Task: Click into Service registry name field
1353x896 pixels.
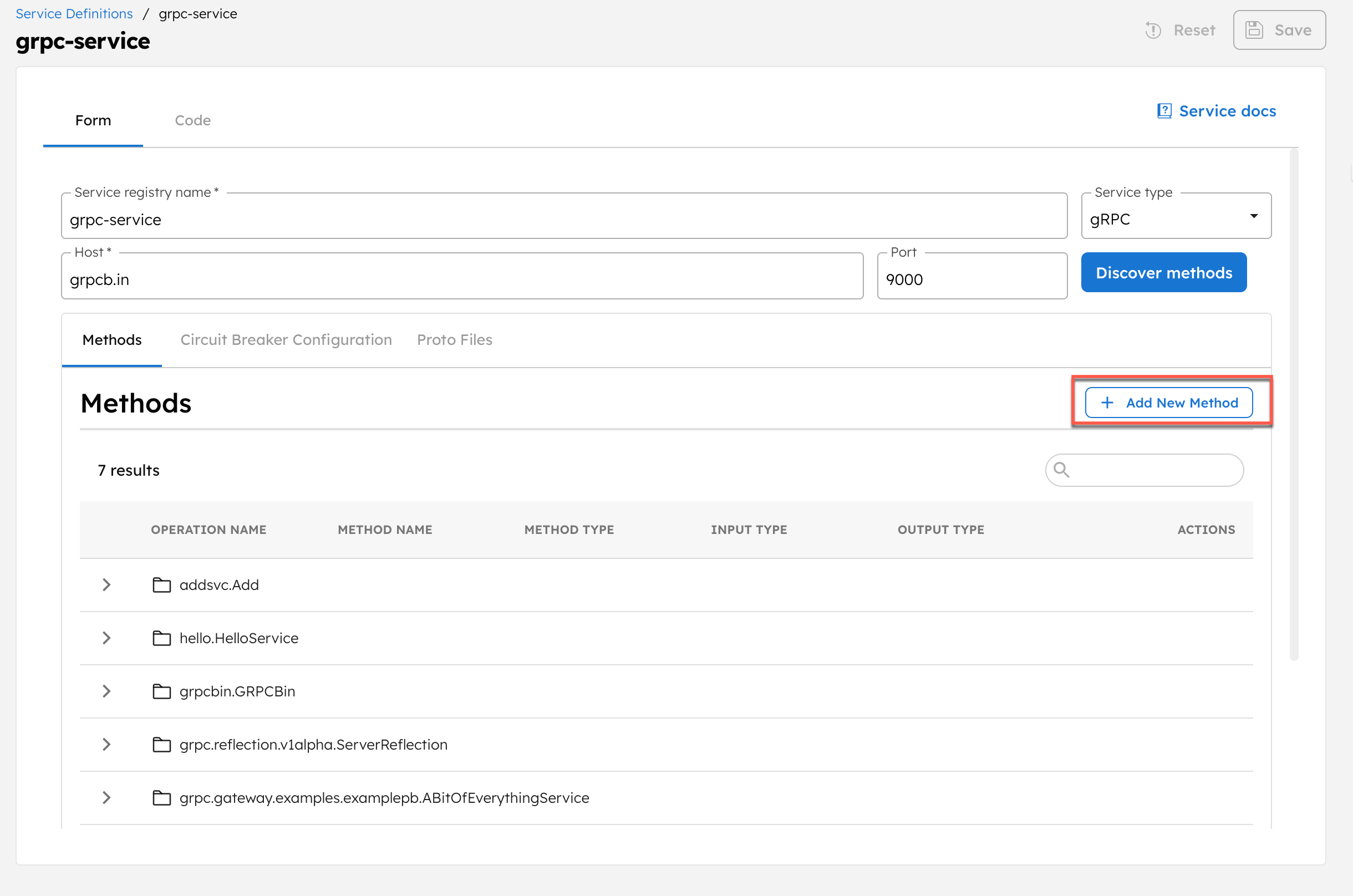Action: 564,216
